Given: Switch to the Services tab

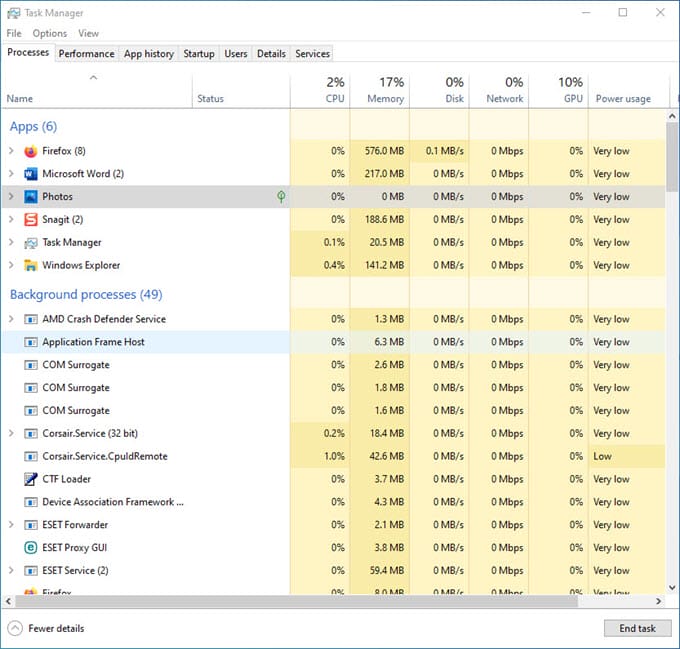Looking at the screenshot, I should [x=312, y=54].
